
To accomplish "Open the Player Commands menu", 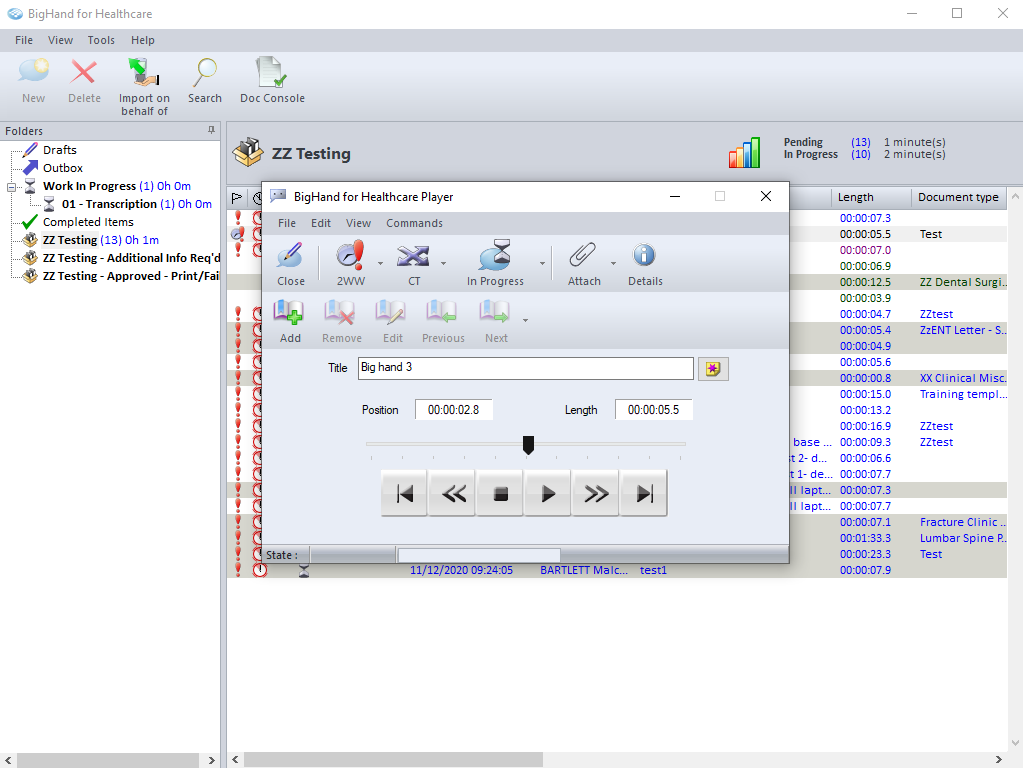I will (414, 223).
